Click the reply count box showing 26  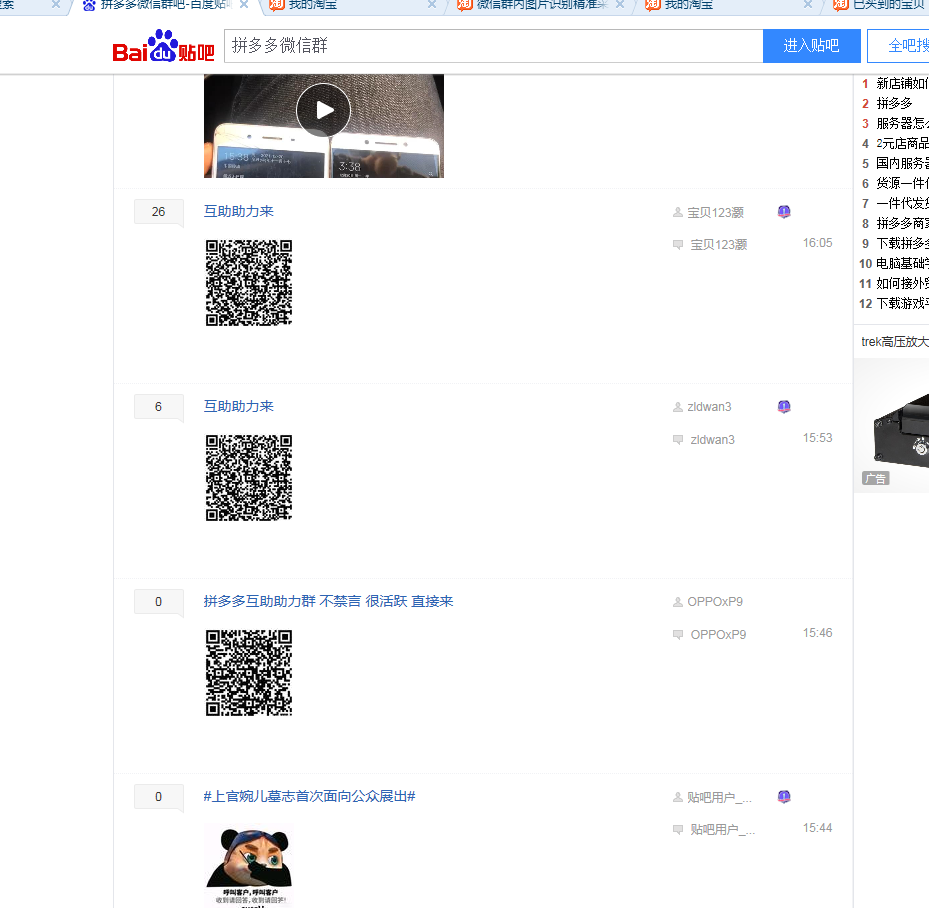(x=158, y=211)
